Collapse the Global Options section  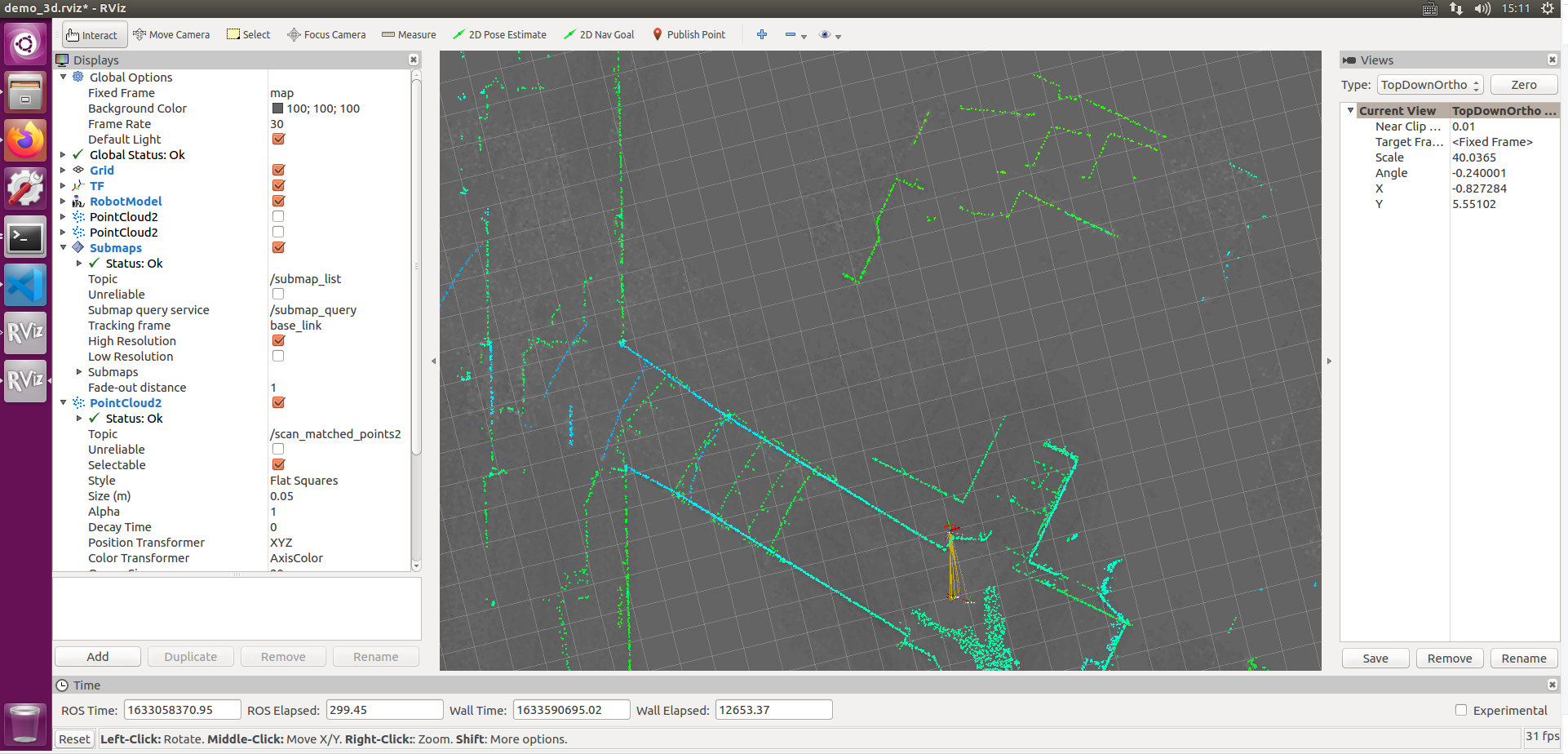click(x=64, y=77)
